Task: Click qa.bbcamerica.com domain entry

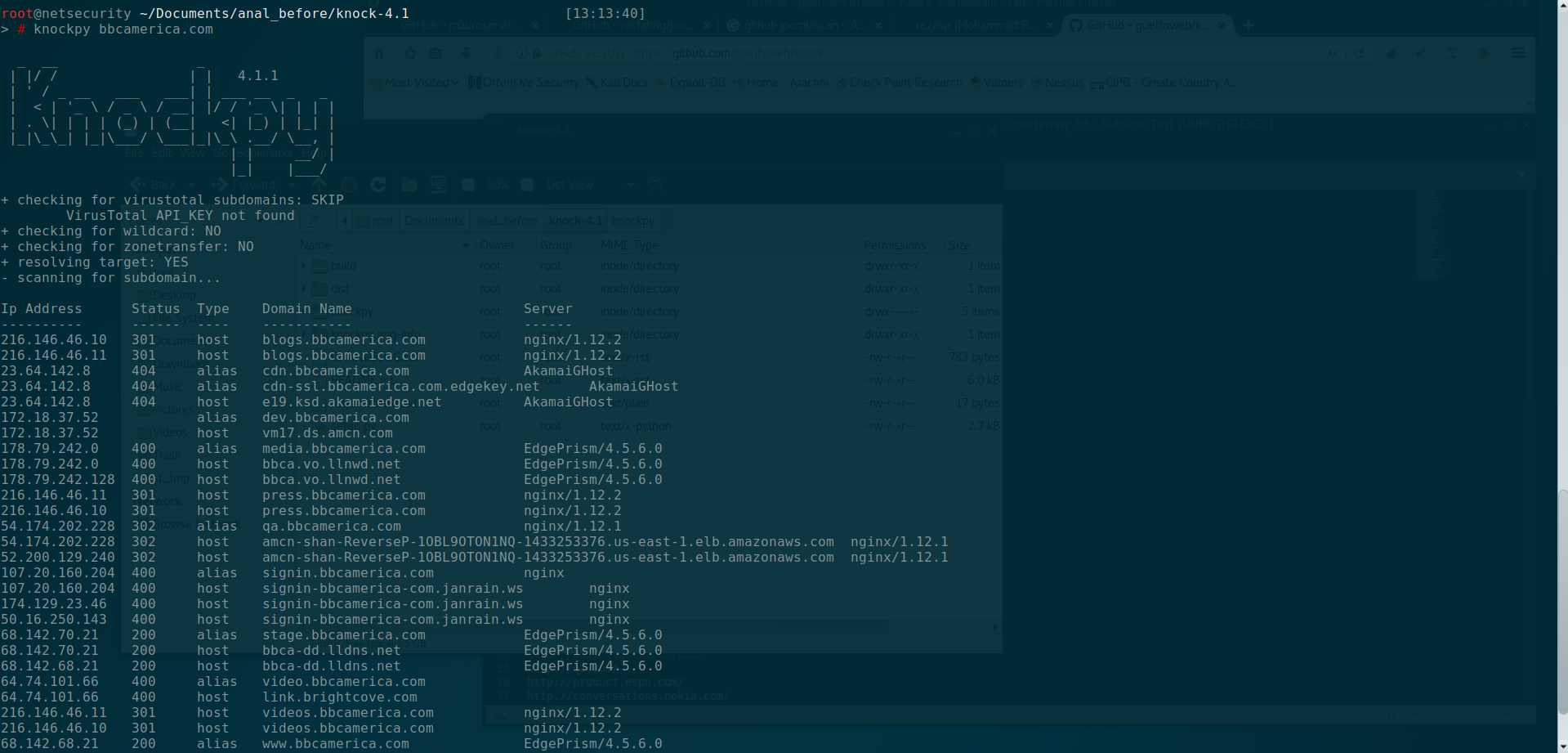Action: tap(332, 527)
